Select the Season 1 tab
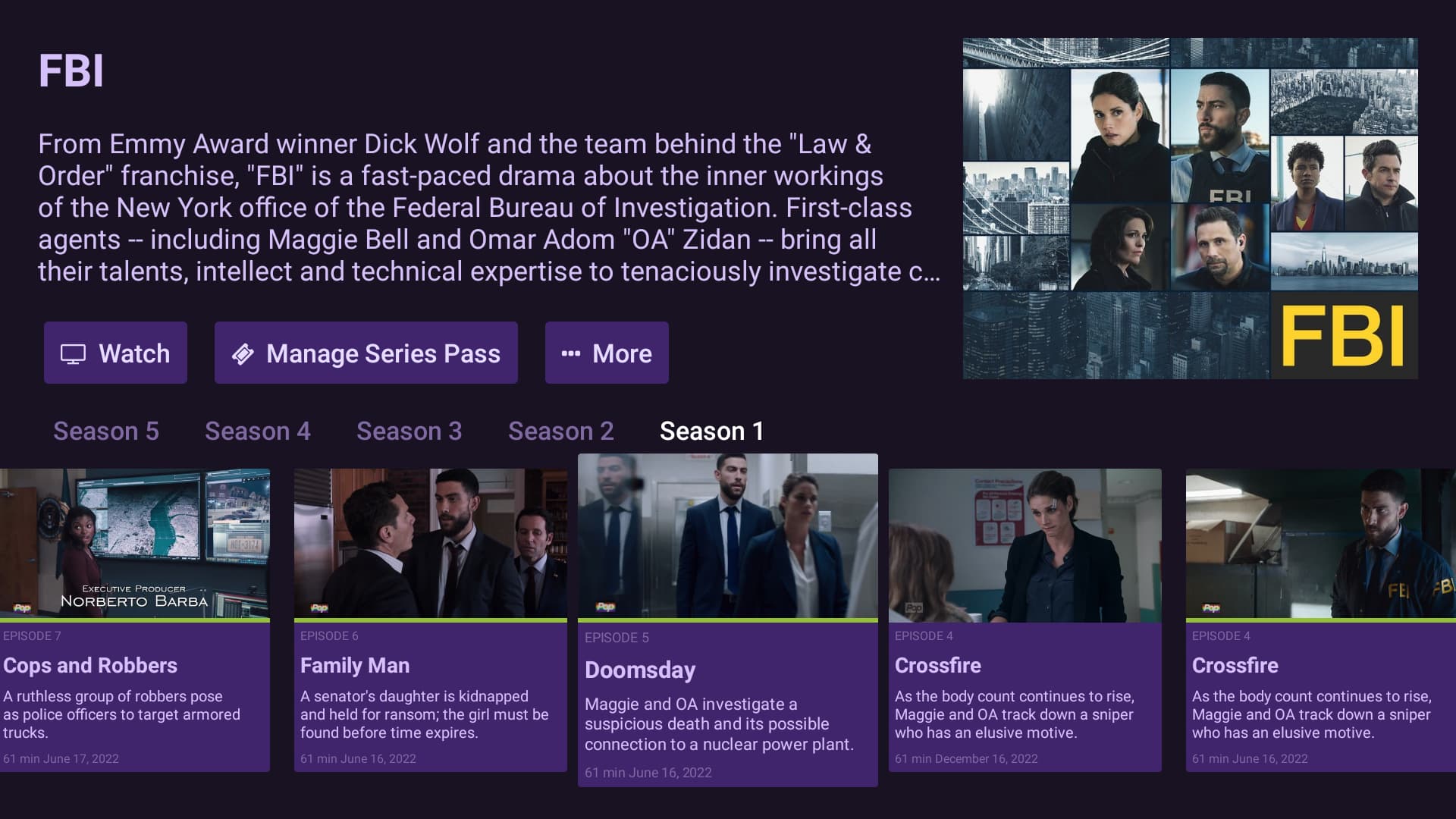 click(712, 431)
